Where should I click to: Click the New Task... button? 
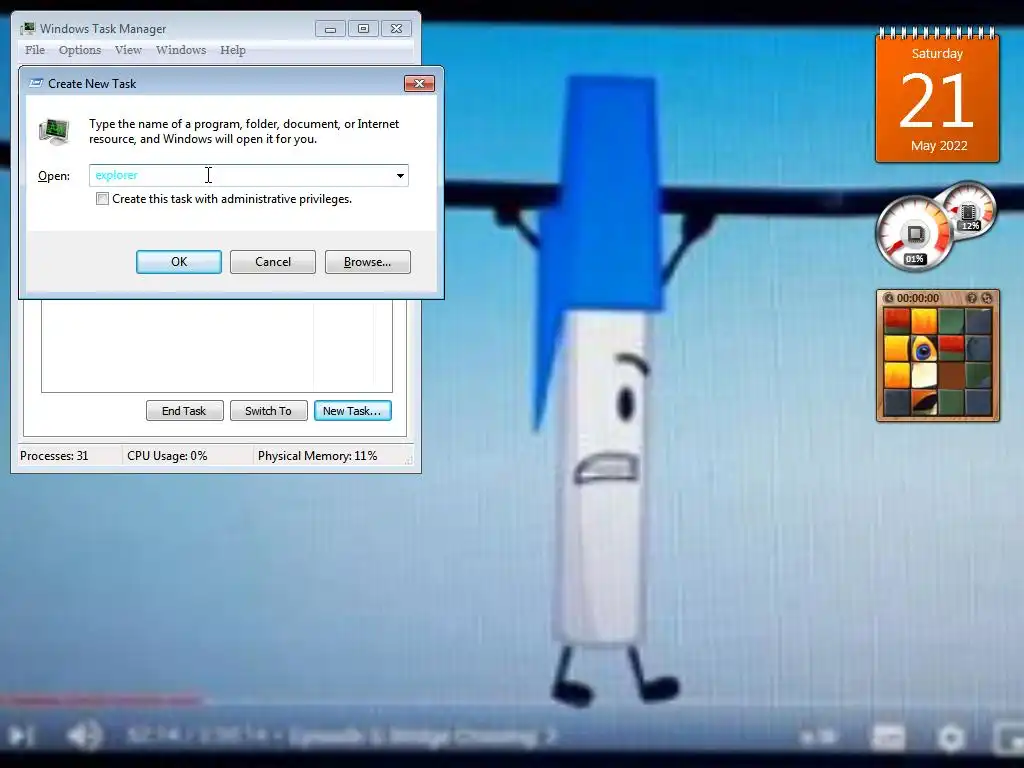(353, 411)
